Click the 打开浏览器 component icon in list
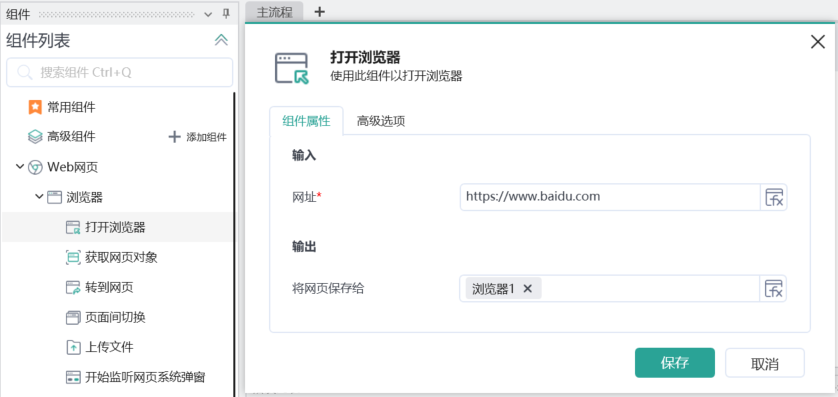838x397 pixels. tap(73, 228)
